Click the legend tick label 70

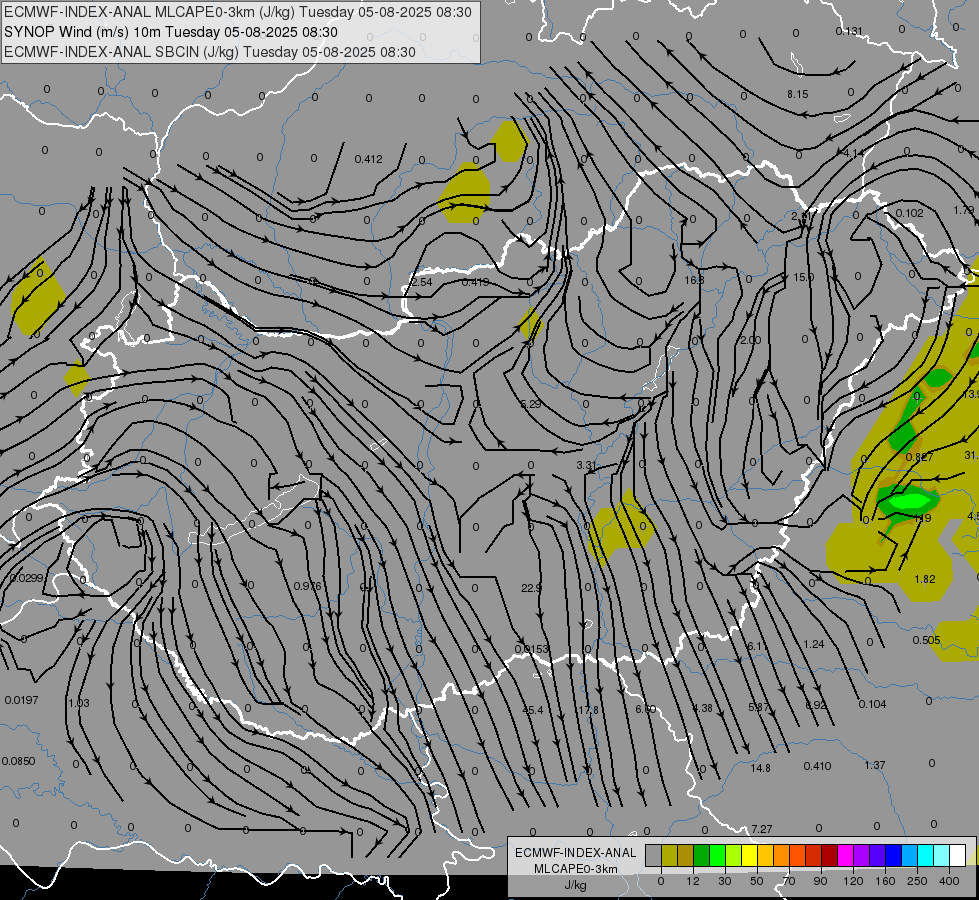click(x=789, y=881)
